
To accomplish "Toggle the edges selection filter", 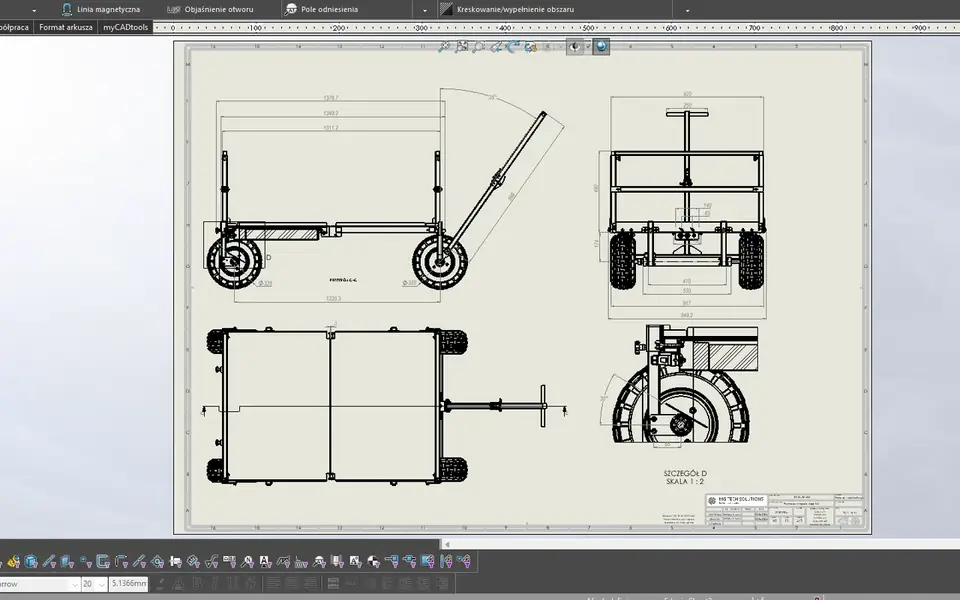I will (49, 561).
